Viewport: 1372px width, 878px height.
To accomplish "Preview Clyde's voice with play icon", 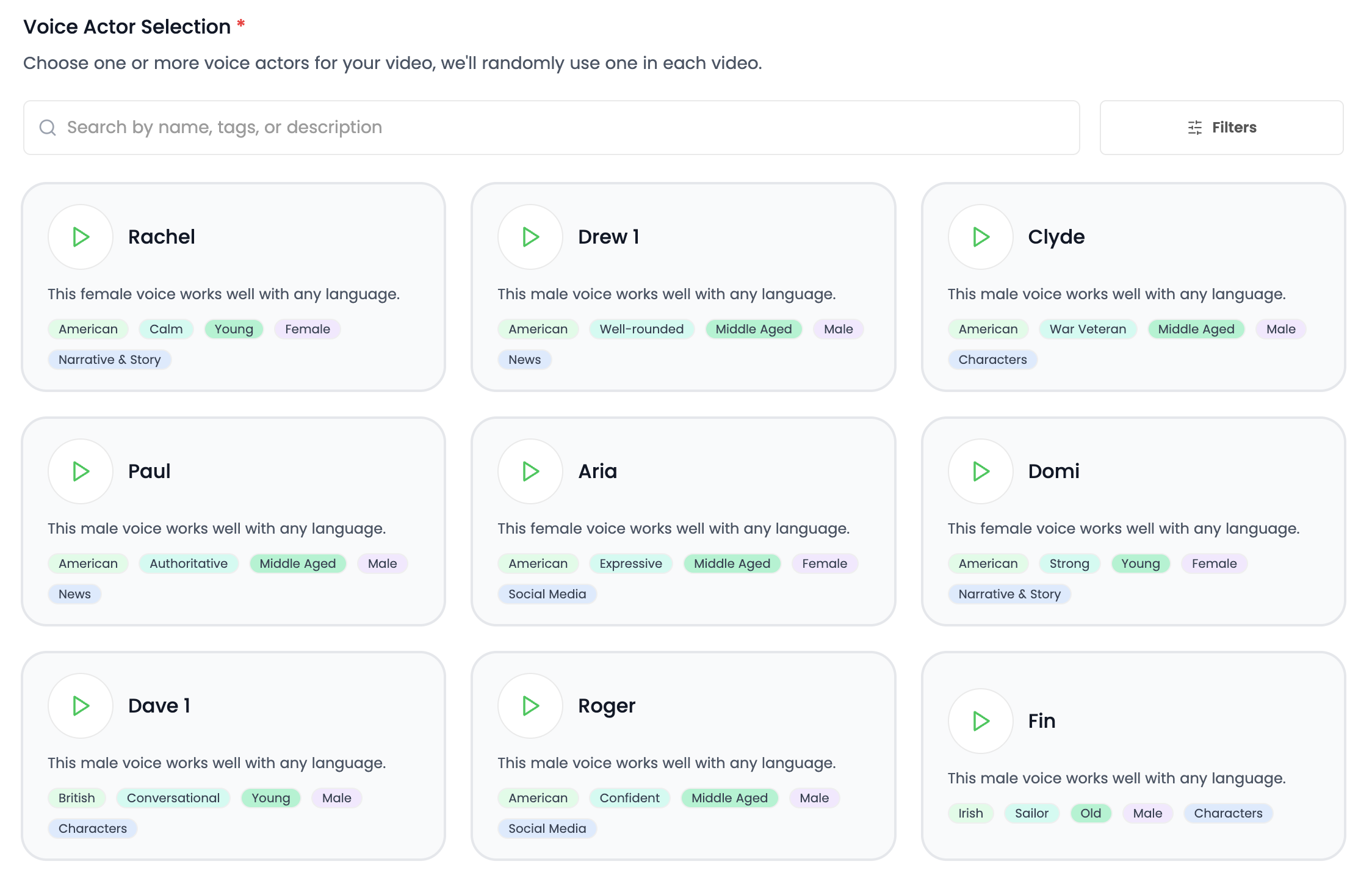I will pyautogui.click(x=980, y=237).
